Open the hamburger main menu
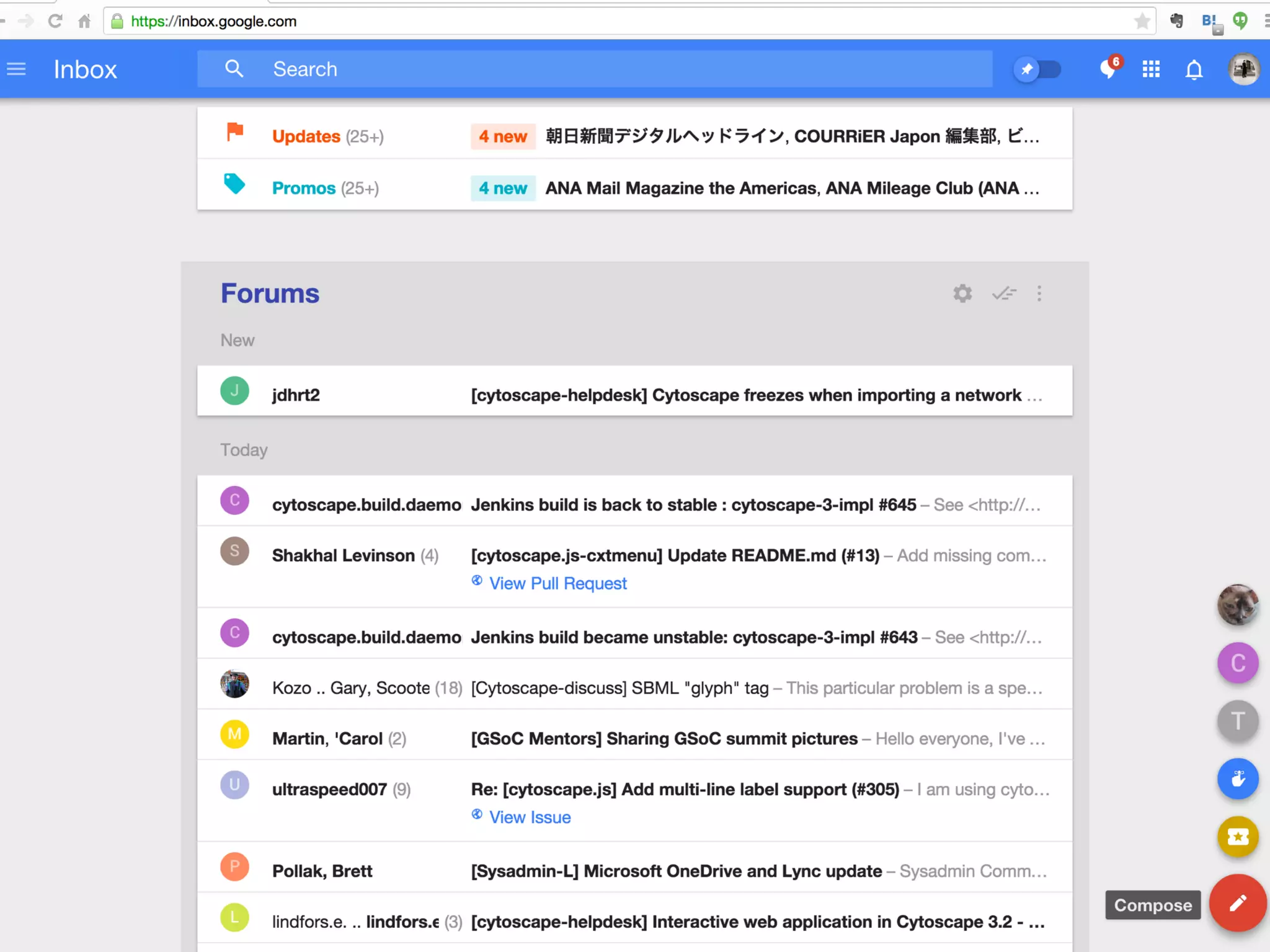Viewport: 1270px width, 952px height. [17, 69]
